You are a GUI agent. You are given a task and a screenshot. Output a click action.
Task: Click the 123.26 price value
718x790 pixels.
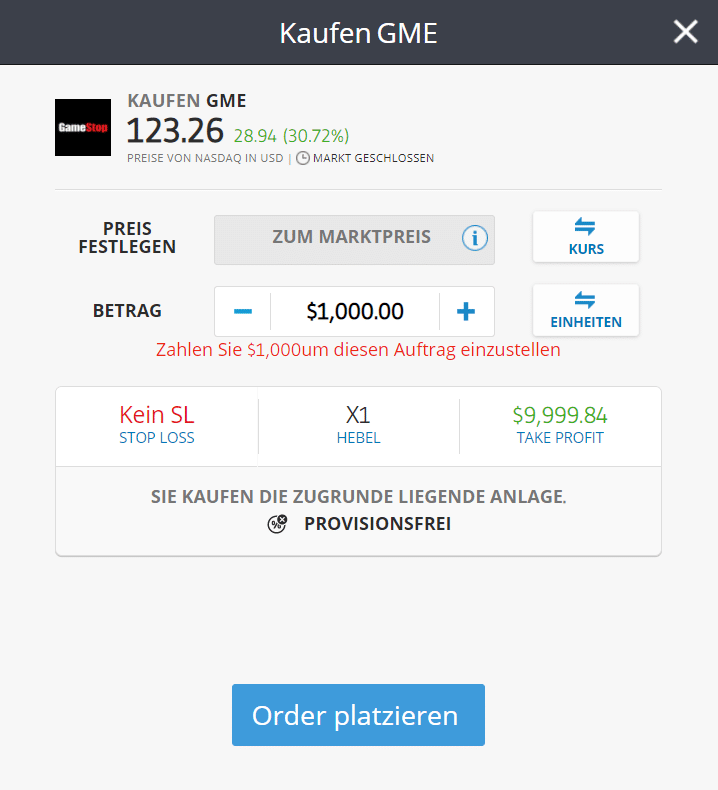coord(175,131)
